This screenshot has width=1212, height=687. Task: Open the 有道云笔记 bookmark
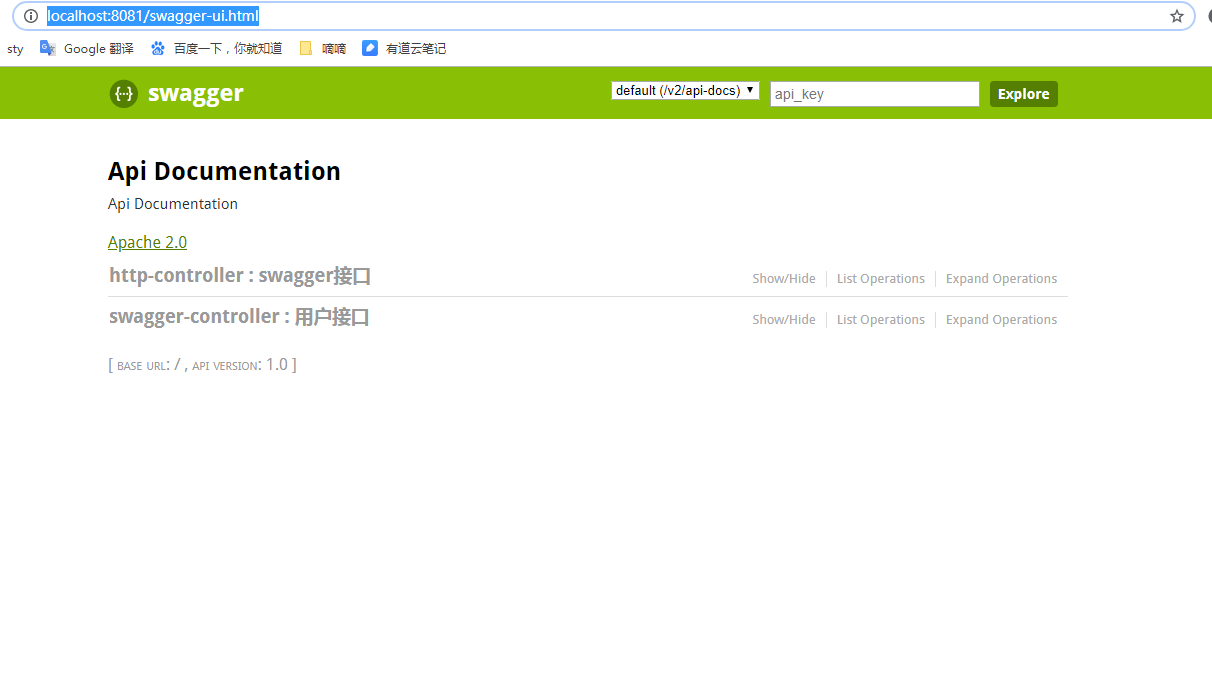coord(404,48)
